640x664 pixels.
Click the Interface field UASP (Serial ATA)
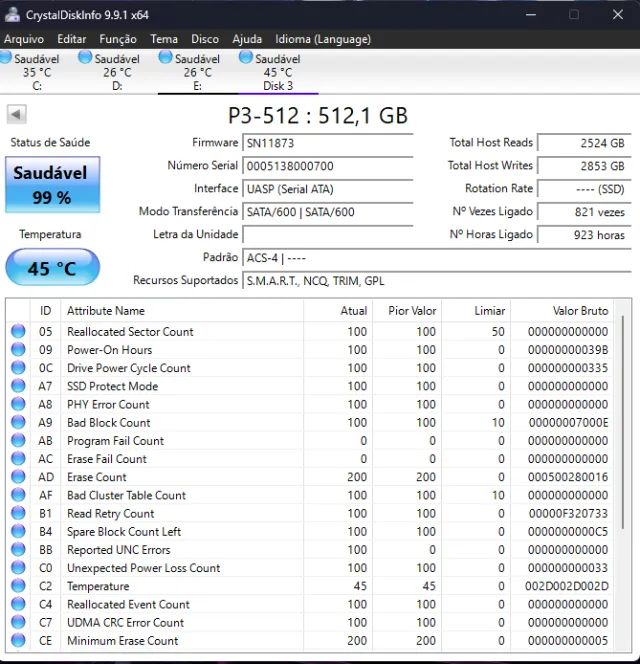click(327, 189)
